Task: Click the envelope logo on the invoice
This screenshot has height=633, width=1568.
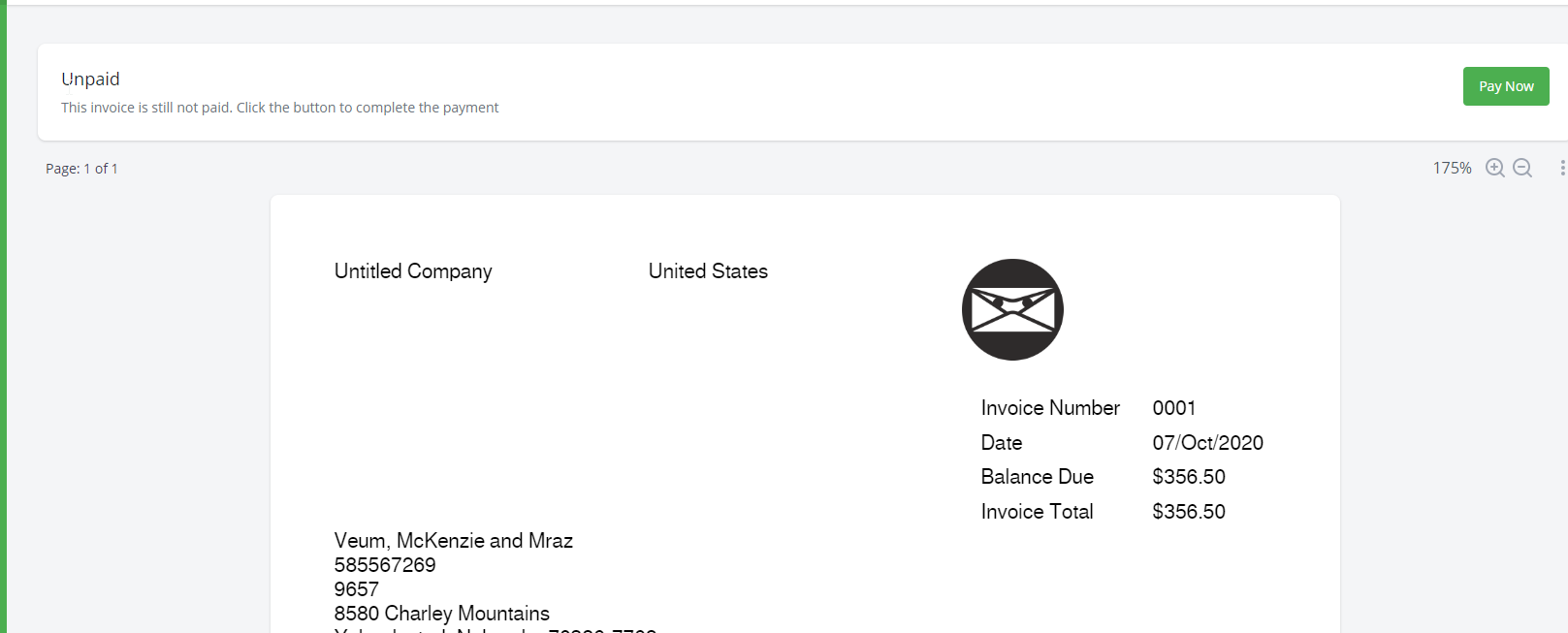Action: click(1012, 309)
